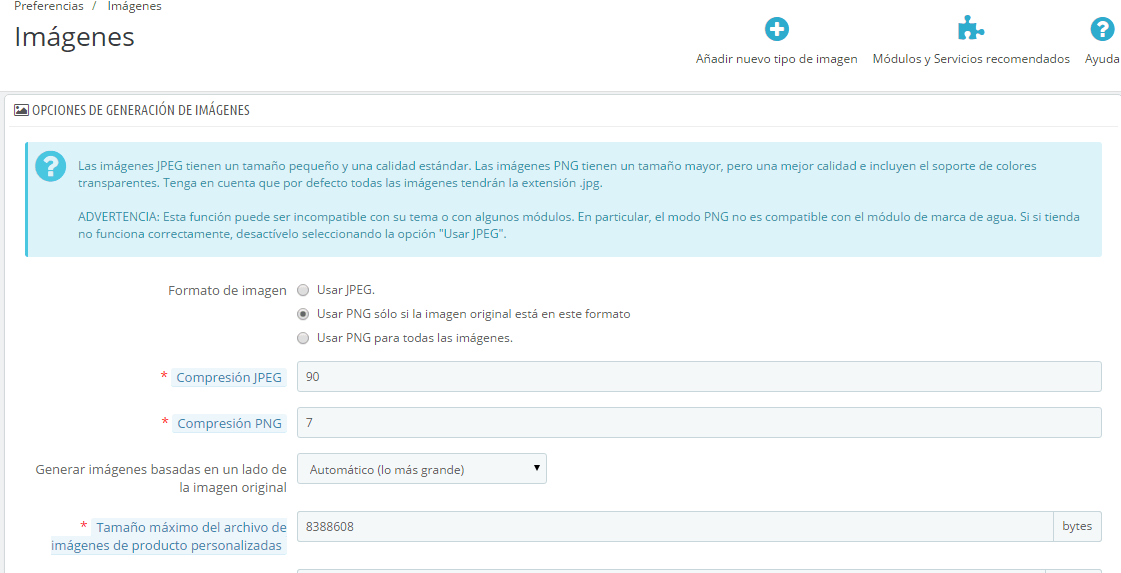Choose Usar PNG para todas las imágenes
This screenshot has height=573, width=1121.
tap(303, 338)
